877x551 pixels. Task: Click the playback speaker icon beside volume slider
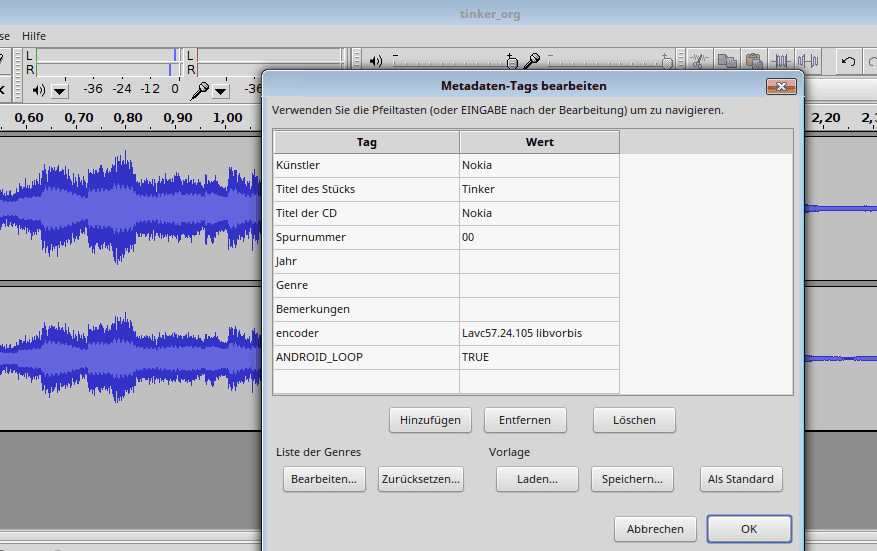click(376, 61)
